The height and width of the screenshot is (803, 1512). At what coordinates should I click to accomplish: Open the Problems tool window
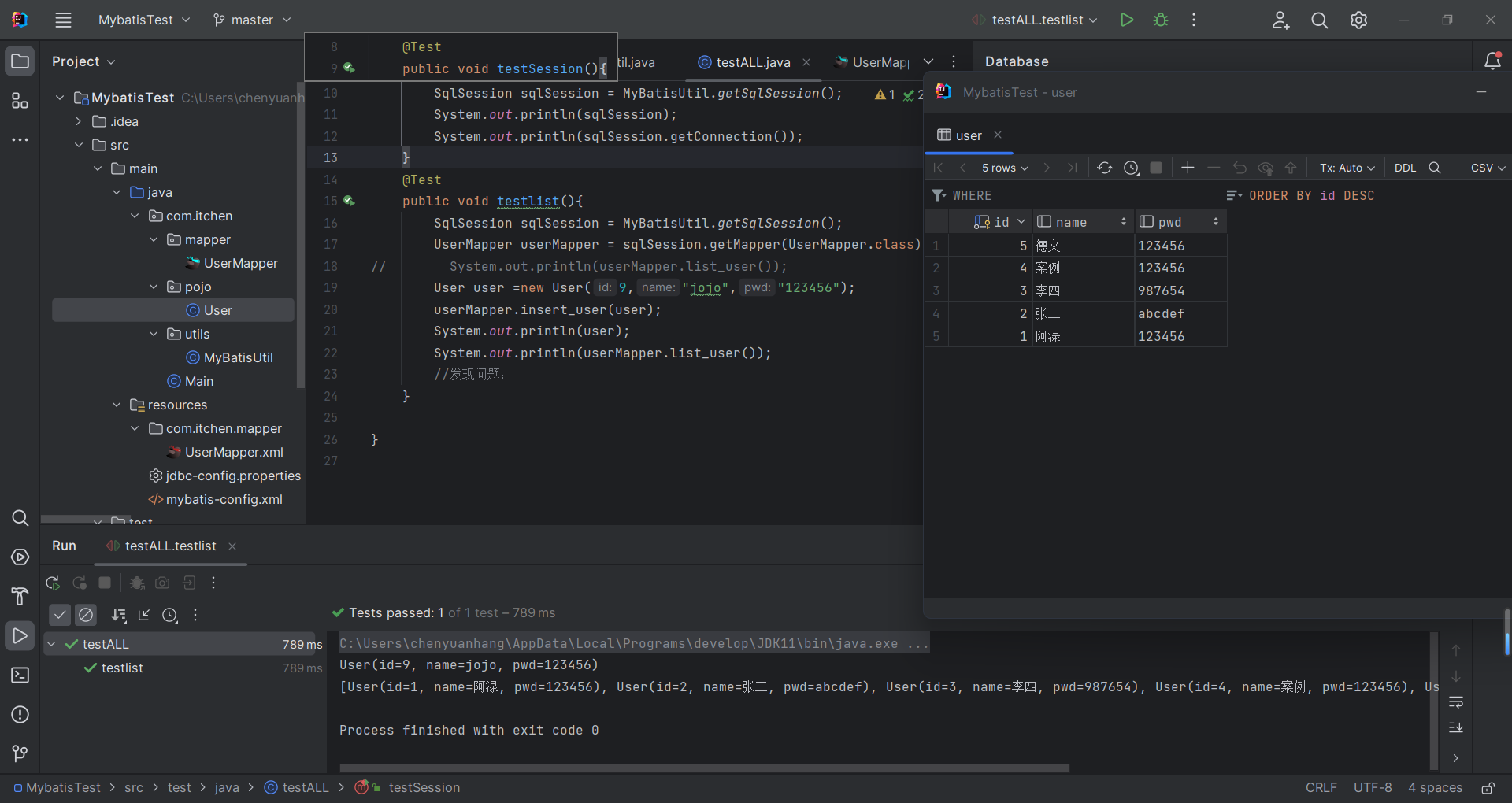pos(20,715)
